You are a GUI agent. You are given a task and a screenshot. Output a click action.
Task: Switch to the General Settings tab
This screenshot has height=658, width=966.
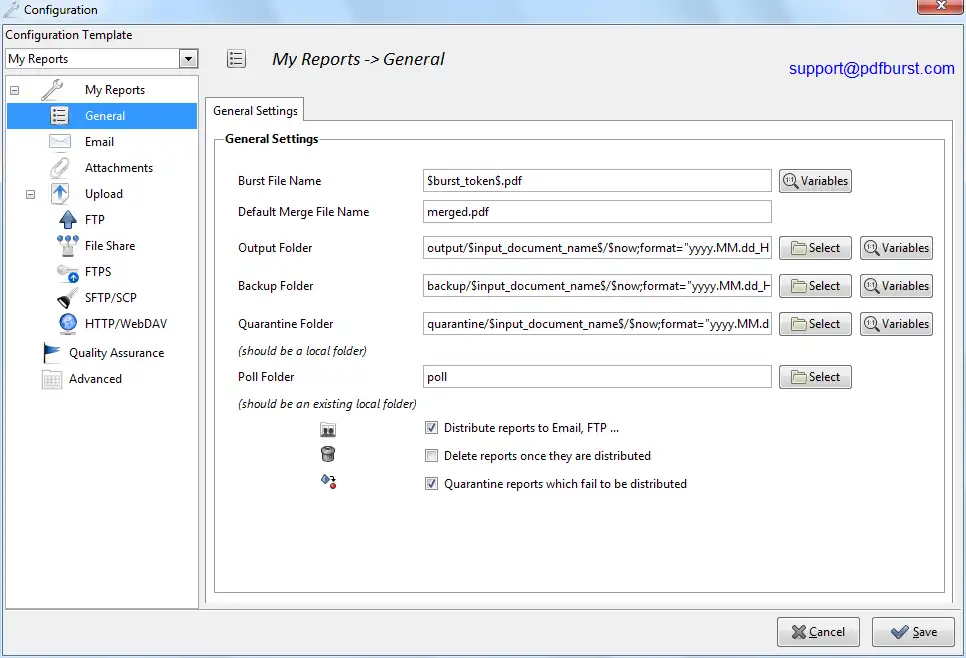click(x=255, y=111)
